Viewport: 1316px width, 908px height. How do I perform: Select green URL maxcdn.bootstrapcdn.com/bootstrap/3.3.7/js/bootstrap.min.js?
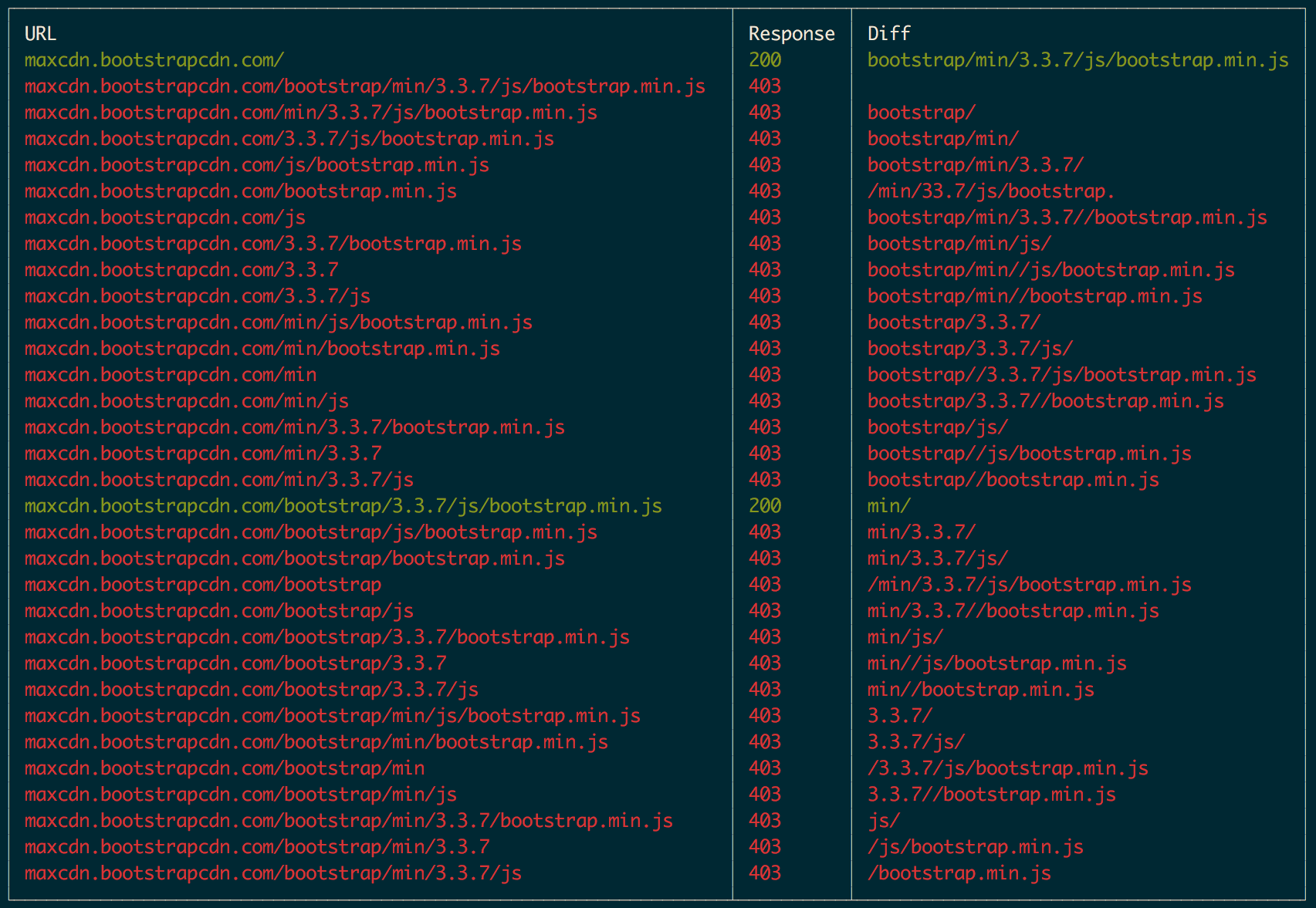click(x=343, y=506)
